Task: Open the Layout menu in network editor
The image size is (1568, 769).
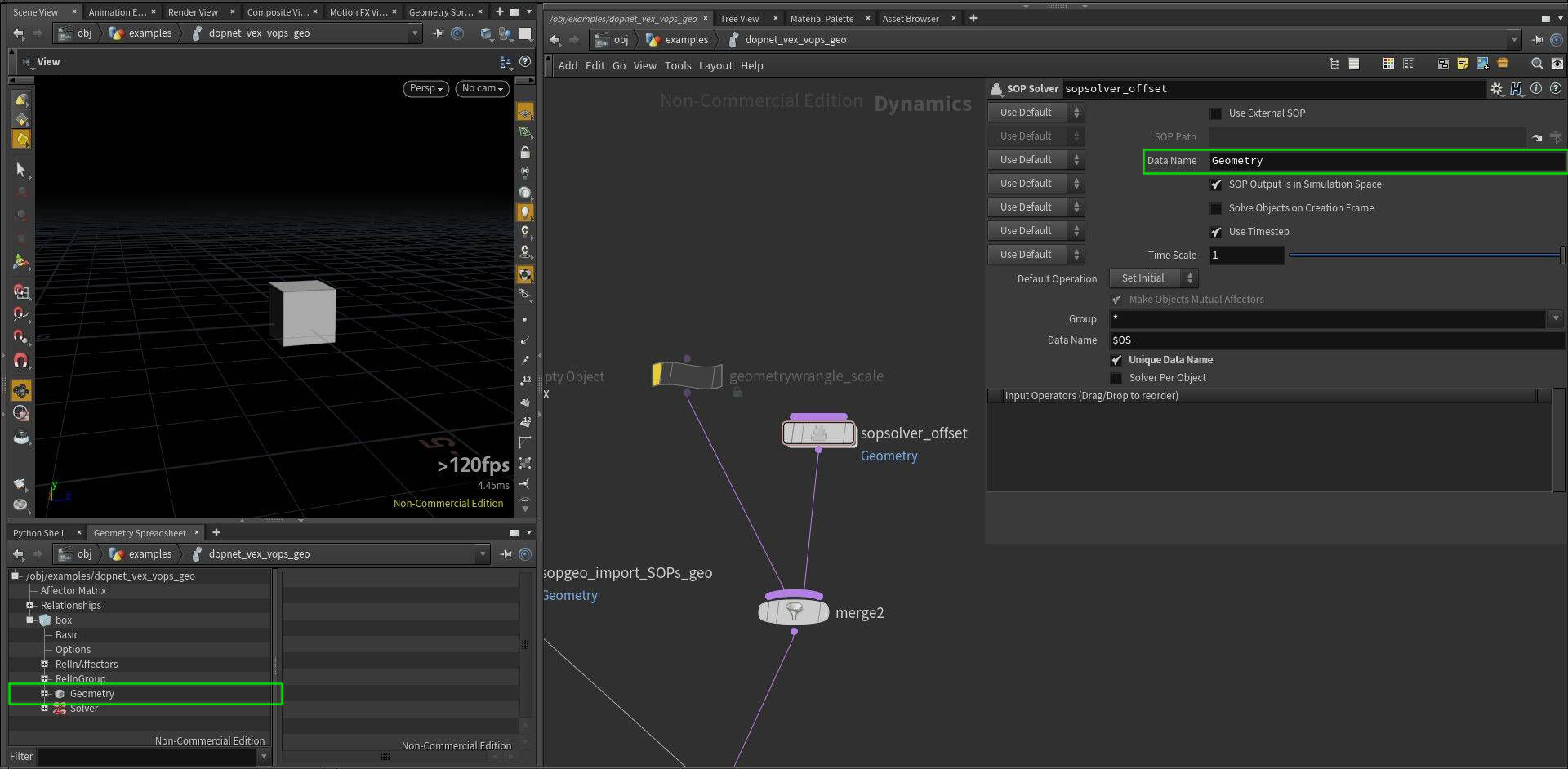Action: 715,66
